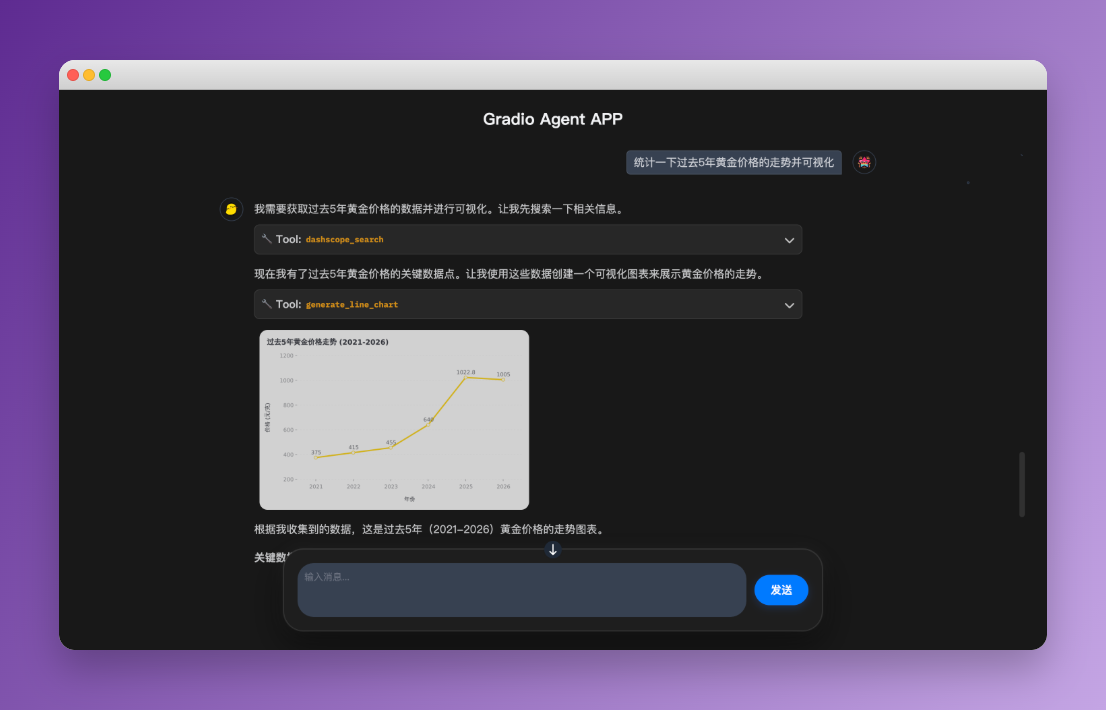Screen dimensions: 1106x710
Task: Select the user message about 黄金价格
Action: pyautogui.click(x=733, y=162)
